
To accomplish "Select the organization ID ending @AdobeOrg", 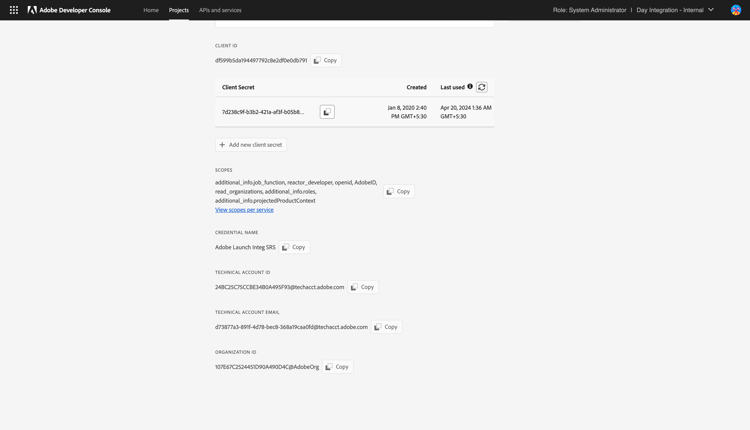I will pos(267,367).
